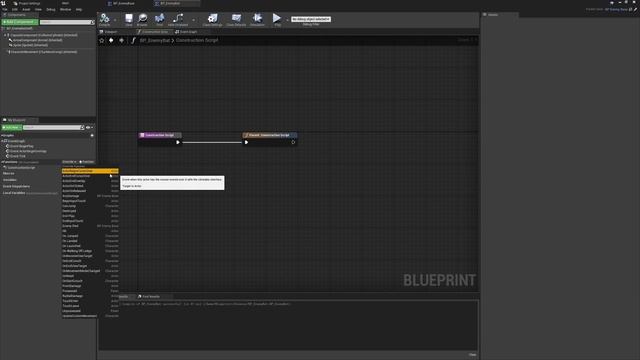This screenshot has width=640, height=360.
Task: Open Class Settings from the toolbar
Action: coord(213,19)
